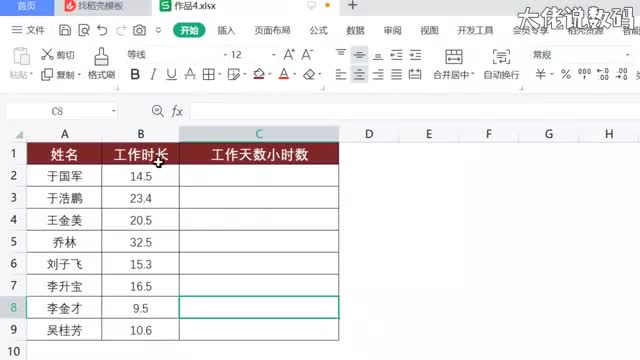Click the justify alignment icon
640x360 pixels.
396,74
